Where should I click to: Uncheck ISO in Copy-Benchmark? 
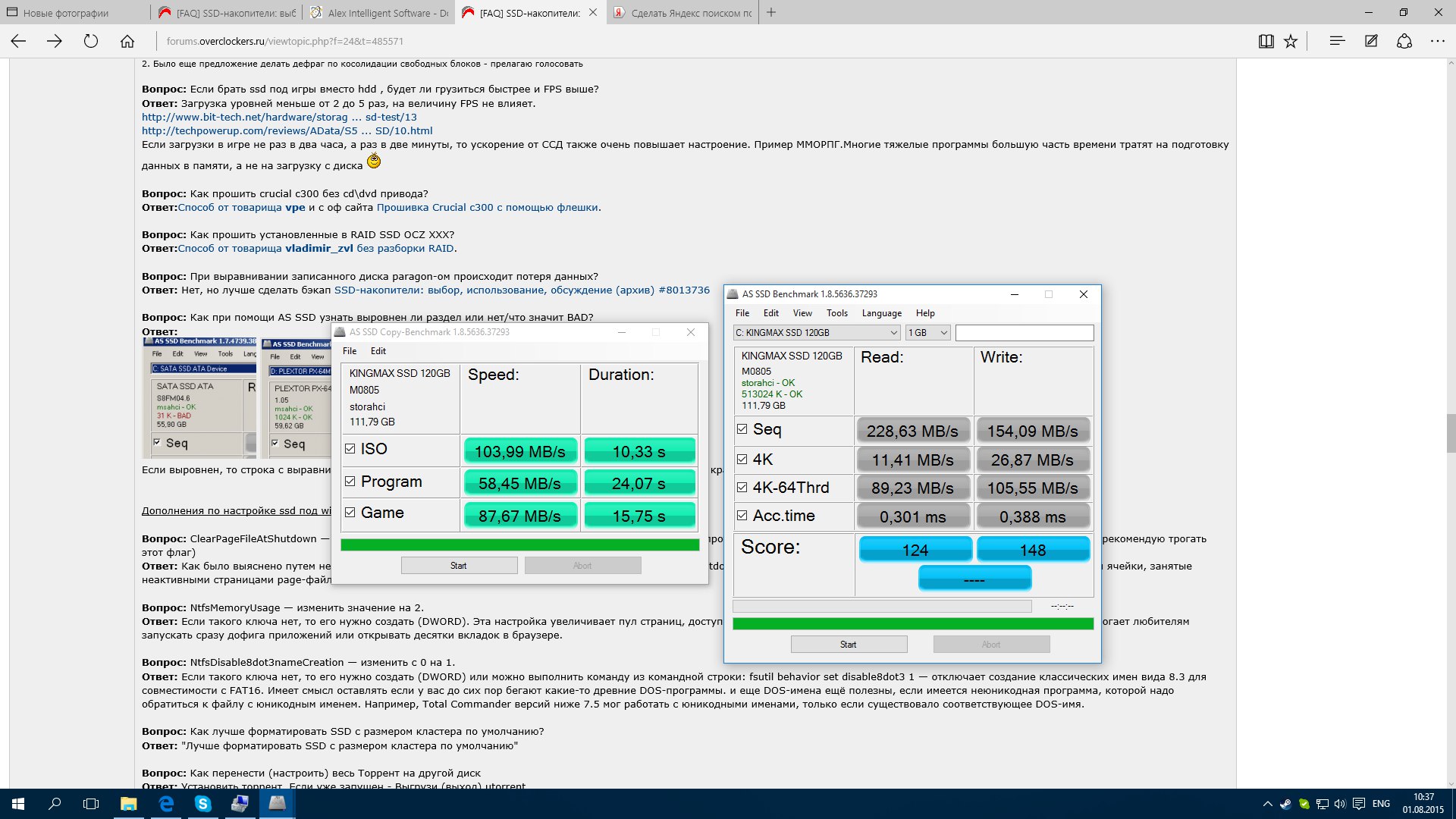click(350, 449)
